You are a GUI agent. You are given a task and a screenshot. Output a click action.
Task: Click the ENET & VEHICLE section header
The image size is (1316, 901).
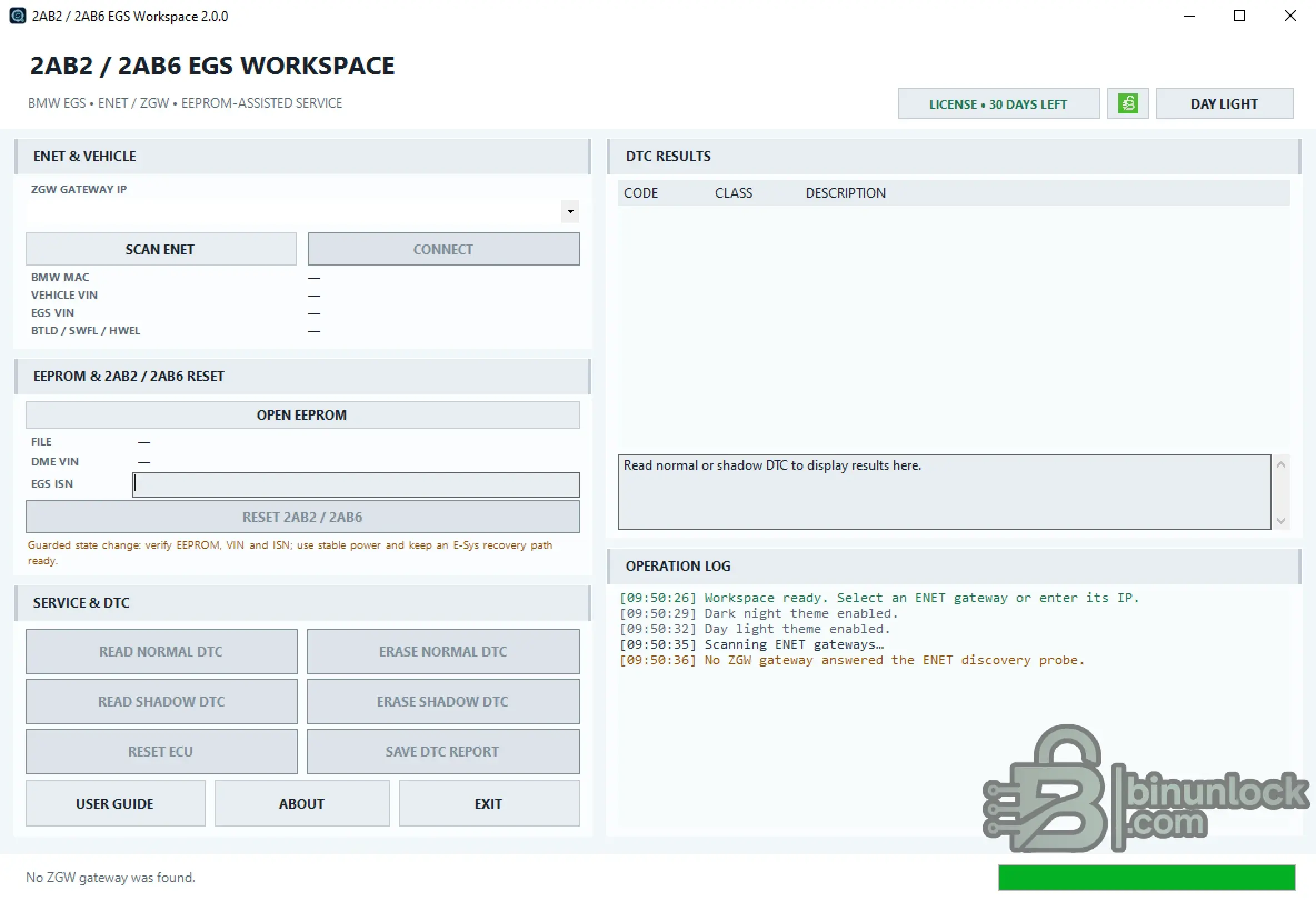tap(302, 156)
